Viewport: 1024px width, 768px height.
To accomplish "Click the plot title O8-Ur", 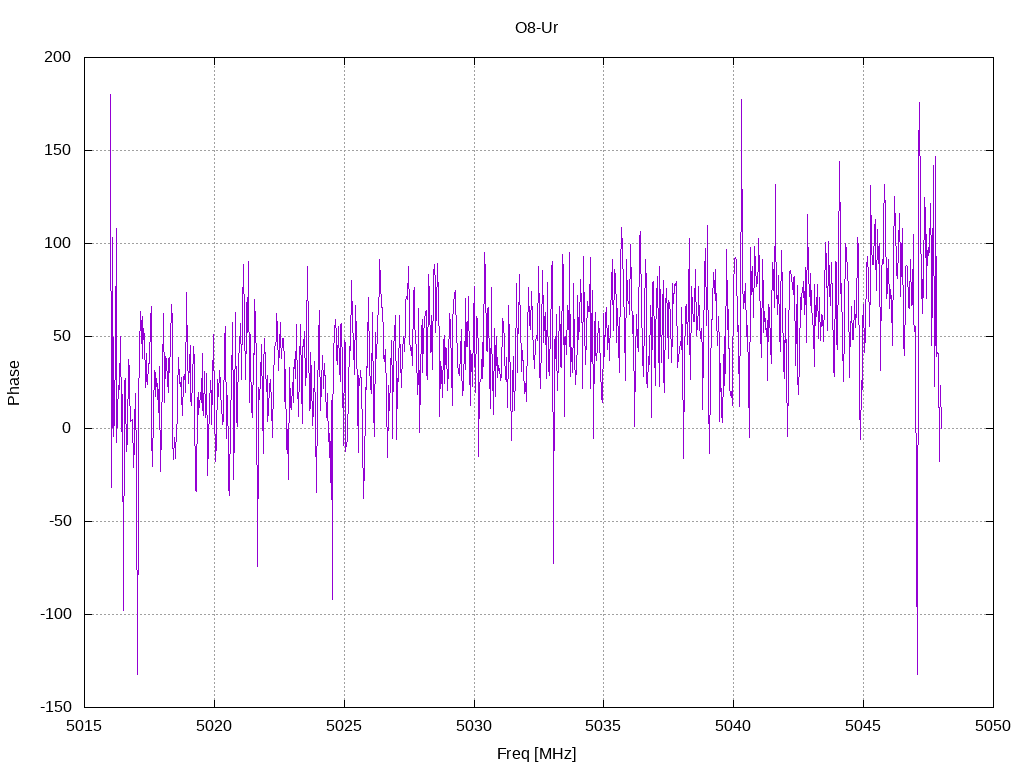I will (x=536, y=27).
